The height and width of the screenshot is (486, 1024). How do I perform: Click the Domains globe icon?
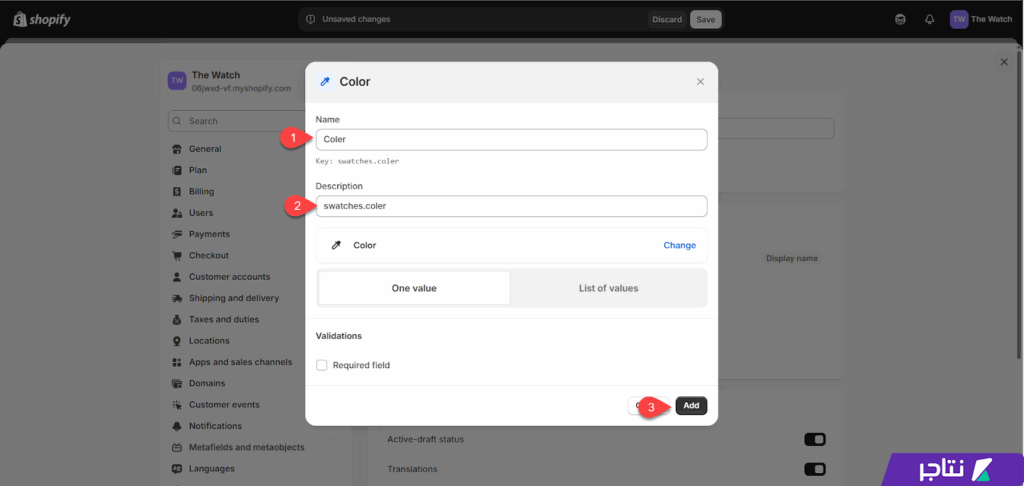click(x=178, y=383)
